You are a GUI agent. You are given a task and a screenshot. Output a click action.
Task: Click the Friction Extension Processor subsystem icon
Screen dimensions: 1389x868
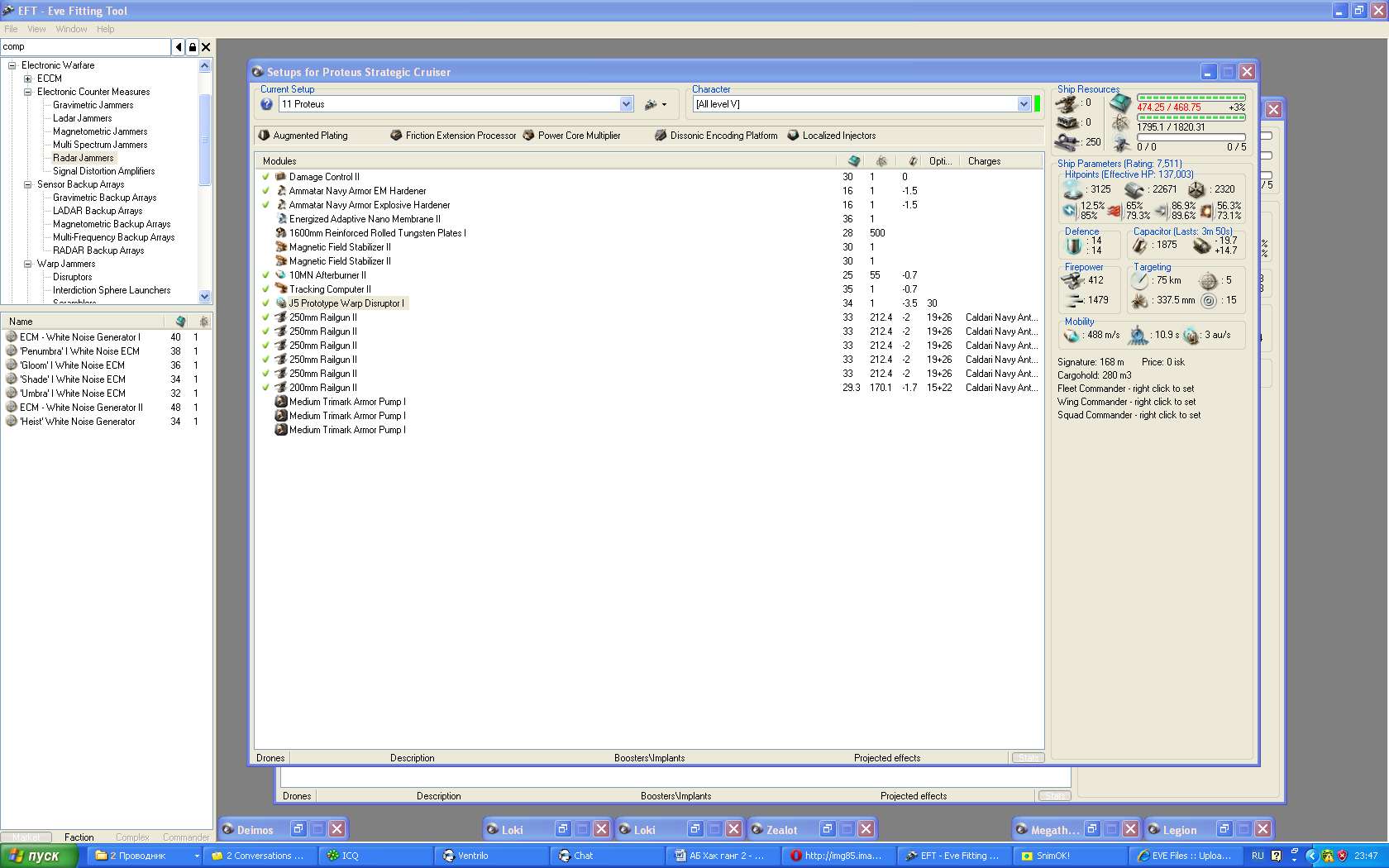[x=396, y=136]
